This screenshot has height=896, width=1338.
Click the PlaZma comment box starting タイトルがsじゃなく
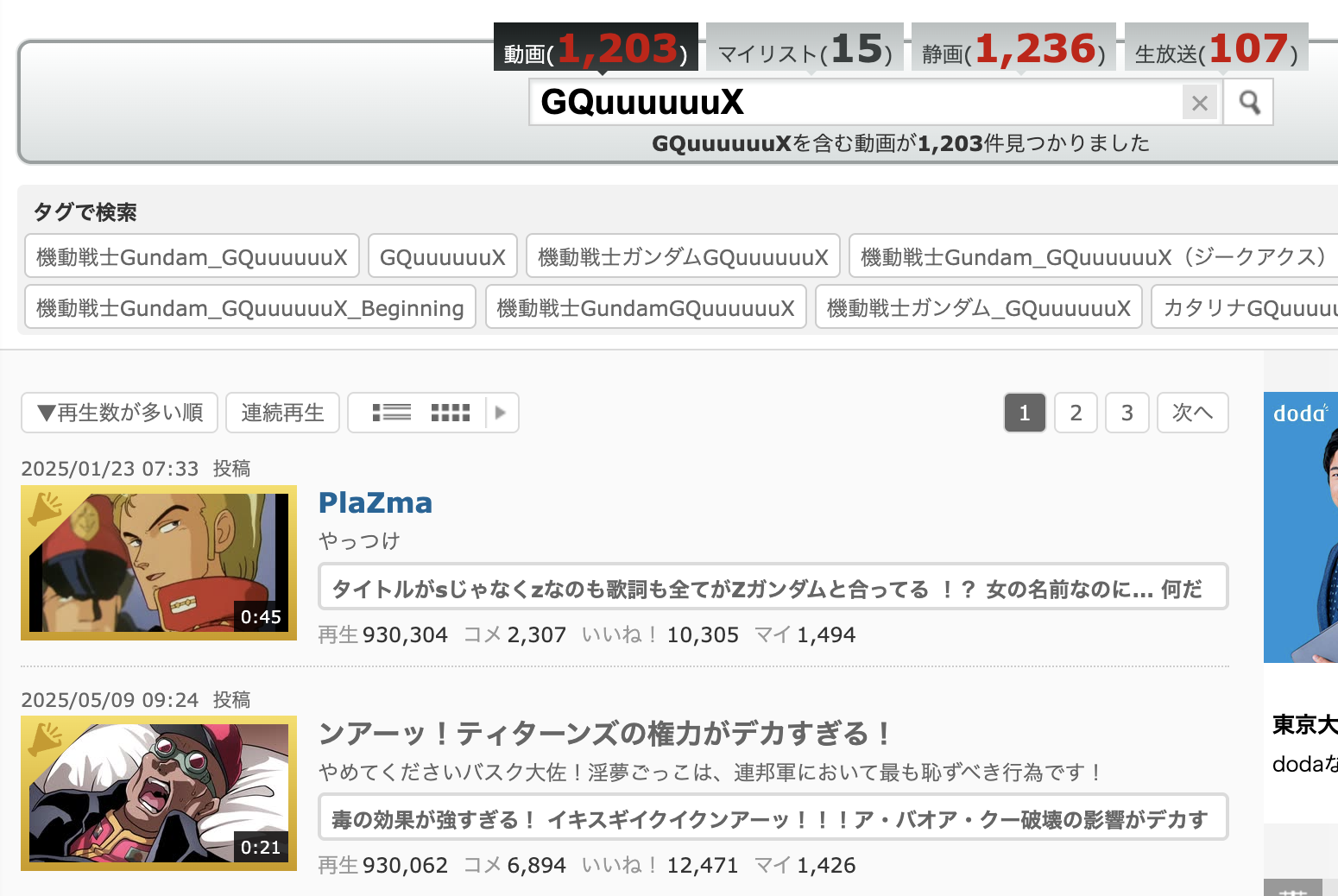coord(773,587)
